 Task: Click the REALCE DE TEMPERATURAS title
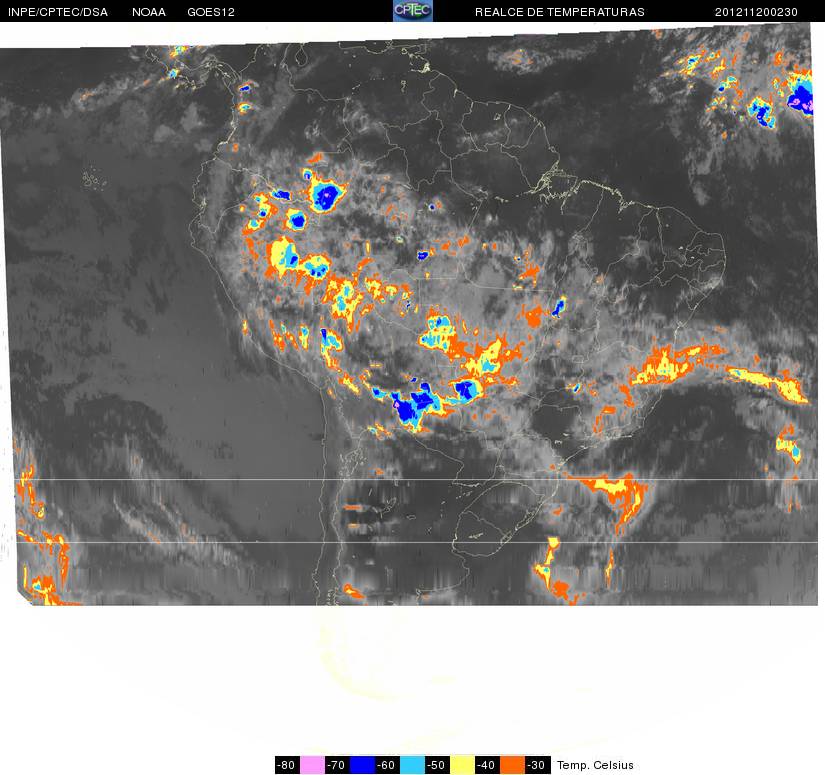click(x=560, y=12)
